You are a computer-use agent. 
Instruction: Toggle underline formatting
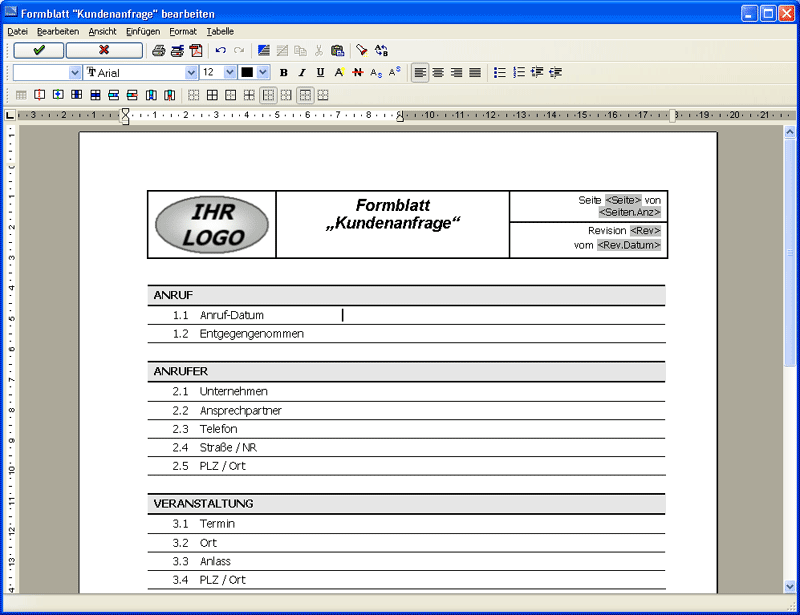[x=320, y=72]
